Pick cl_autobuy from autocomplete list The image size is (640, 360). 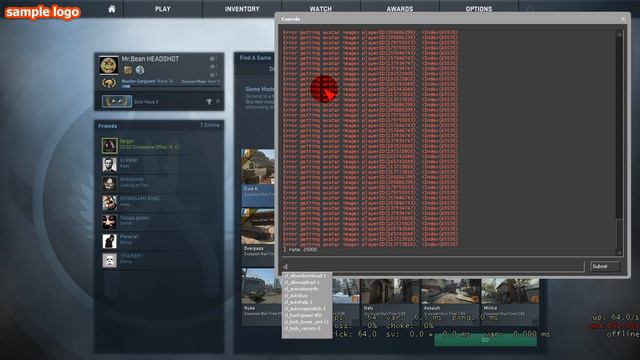coord(297,296)
